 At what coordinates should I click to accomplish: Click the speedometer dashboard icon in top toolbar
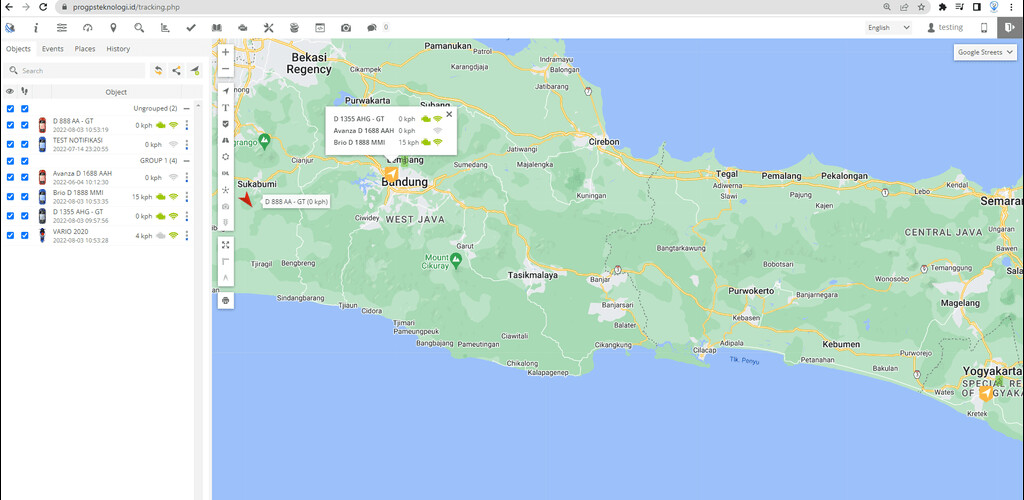coord(87,27)
